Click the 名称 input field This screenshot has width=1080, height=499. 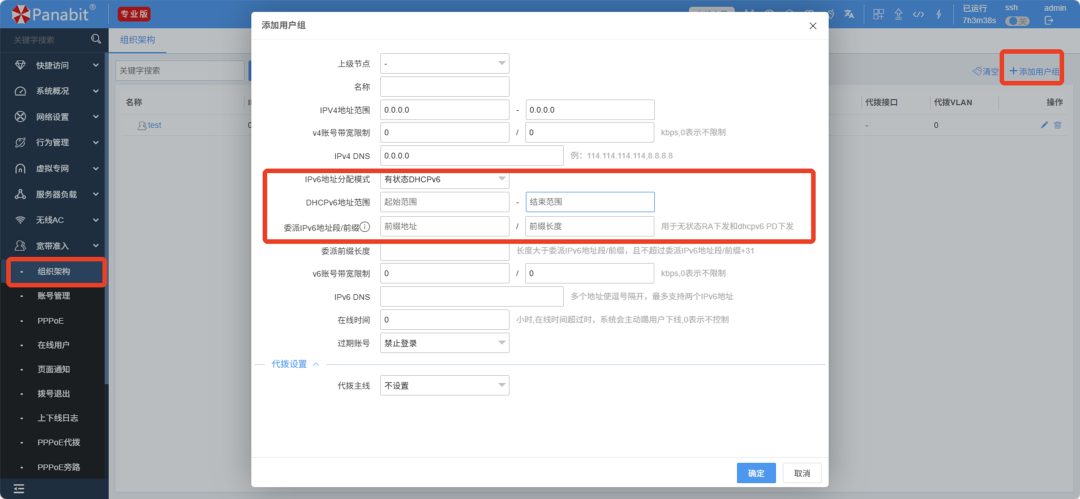tap(445, 87)
